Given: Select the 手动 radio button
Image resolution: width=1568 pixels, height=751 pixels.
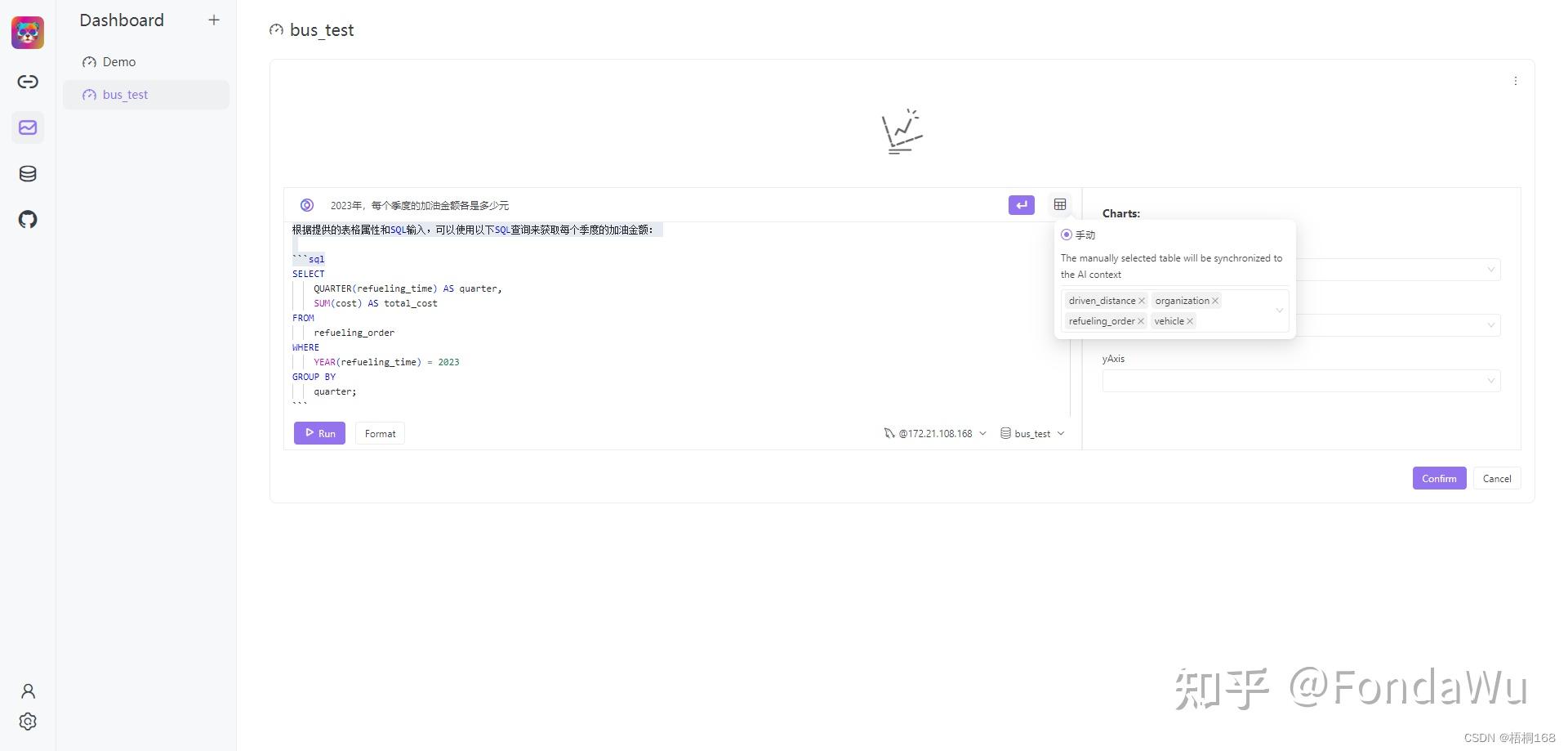Looking at the screenshot, I should point(1066,235).
